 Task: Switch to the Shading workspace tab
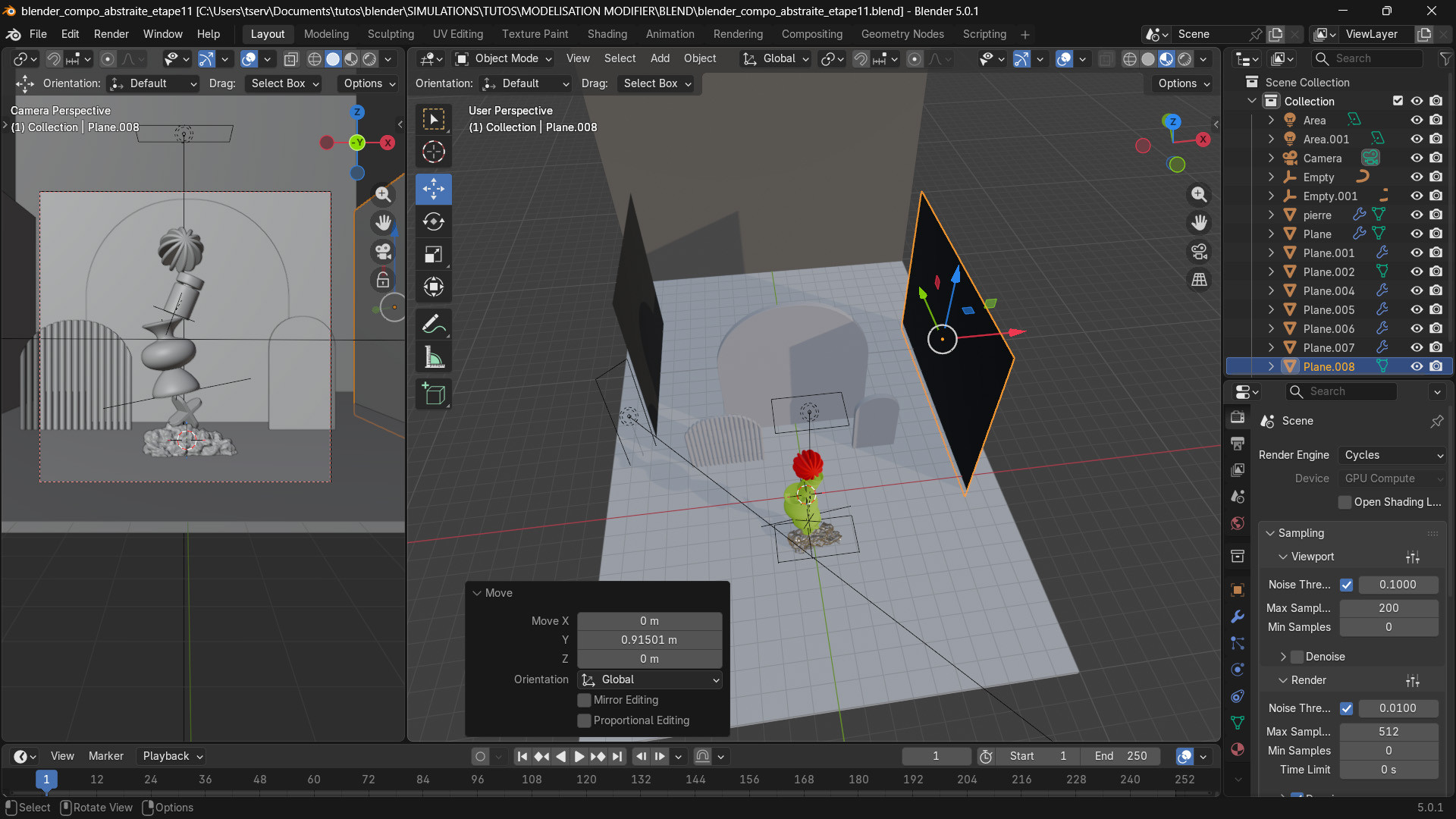pos(607,34)
